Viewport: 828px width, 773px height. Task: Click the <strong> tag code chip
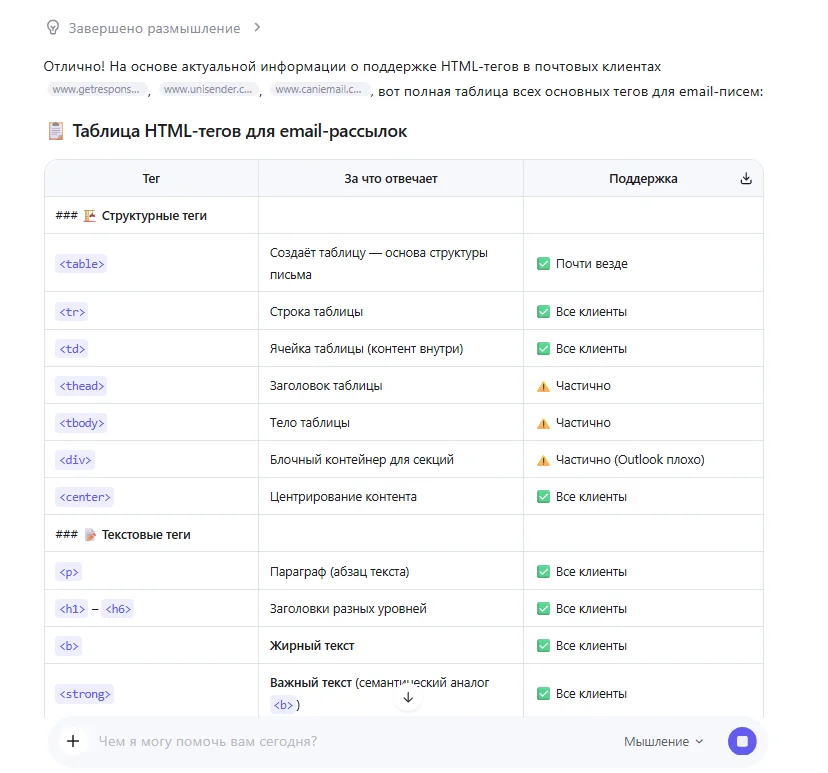pos(85,694)
